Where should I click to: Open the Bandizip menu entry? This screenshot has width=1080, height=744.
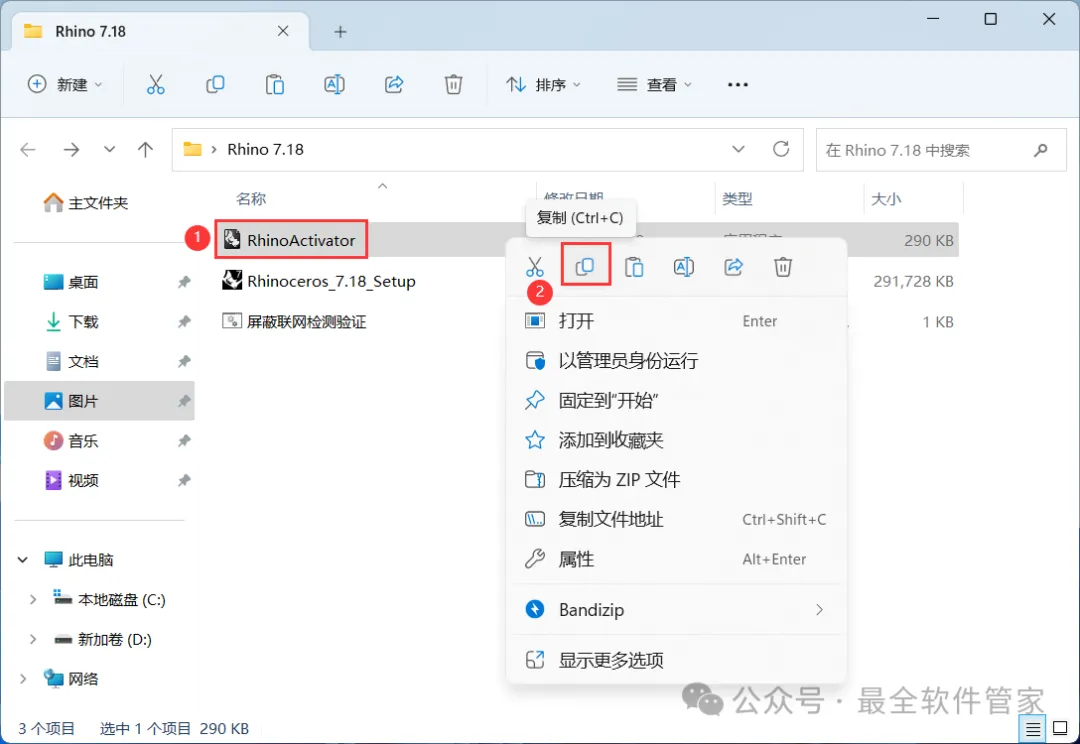[676, 610]
